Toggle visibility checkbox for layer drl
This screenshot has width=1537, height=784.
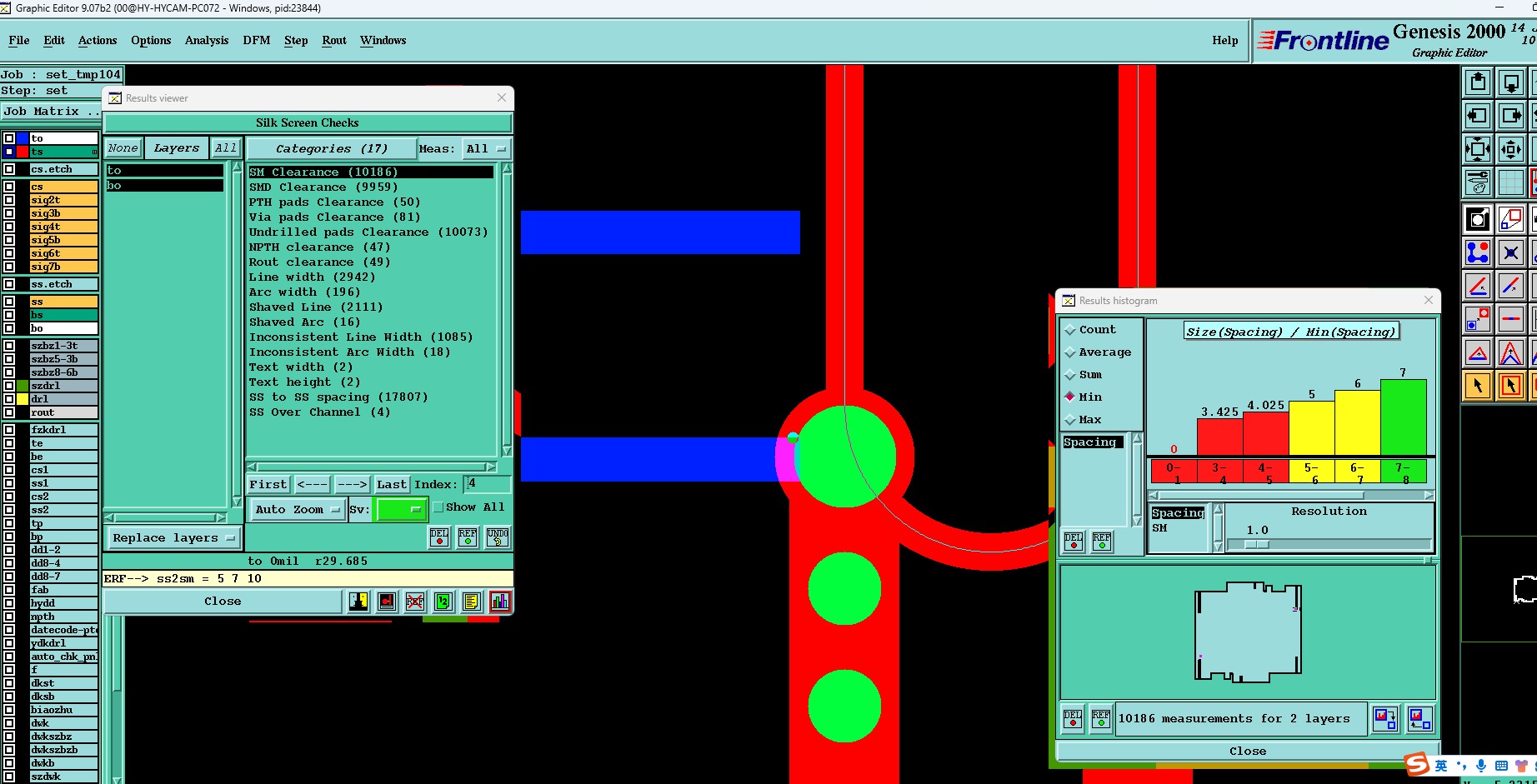(x=9, y=399)
